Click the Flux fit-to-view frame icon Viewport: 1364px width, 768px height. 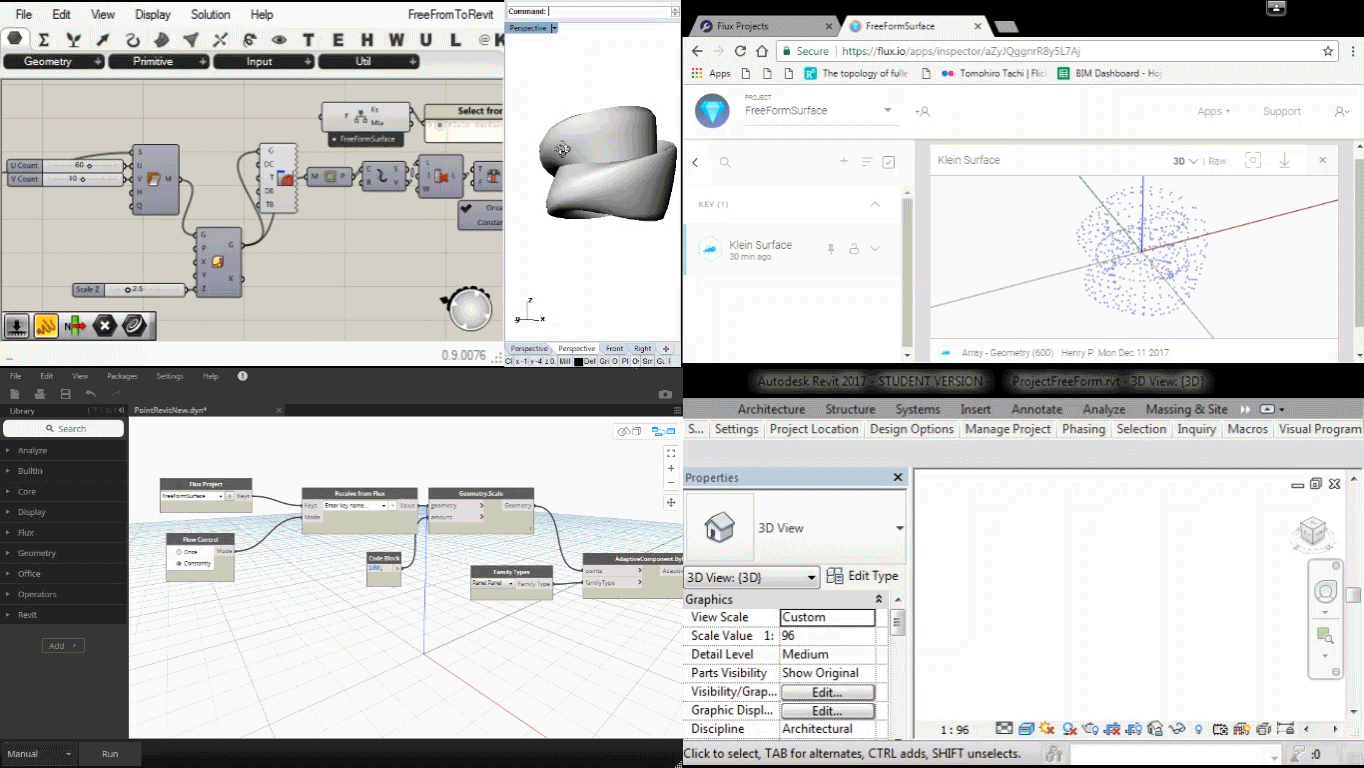[1252, 160]
